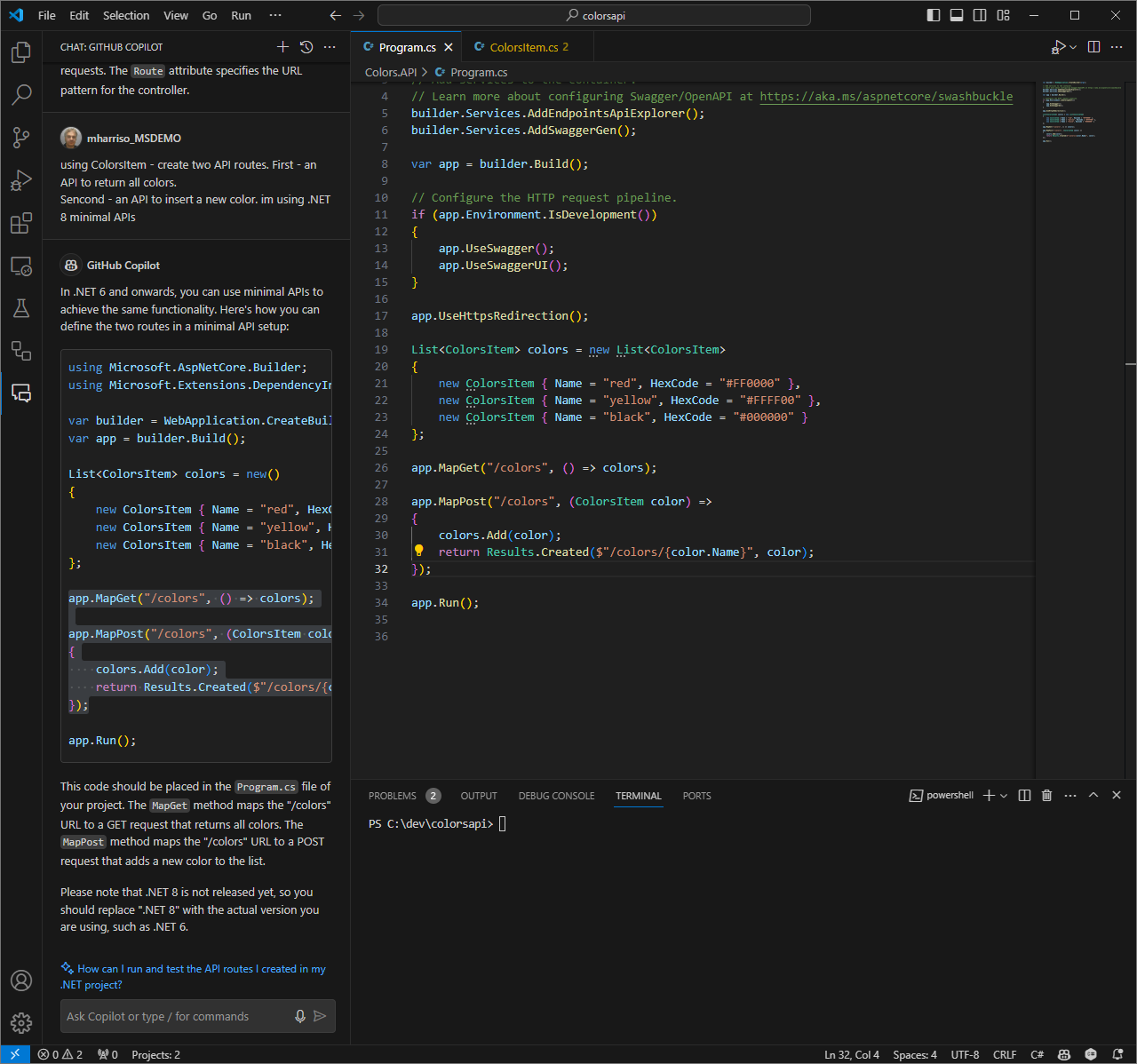Open notifications bell in status bar
This screenshot has width=1137, height=1064.
pyautogui.click(x=1118, y=1054)
